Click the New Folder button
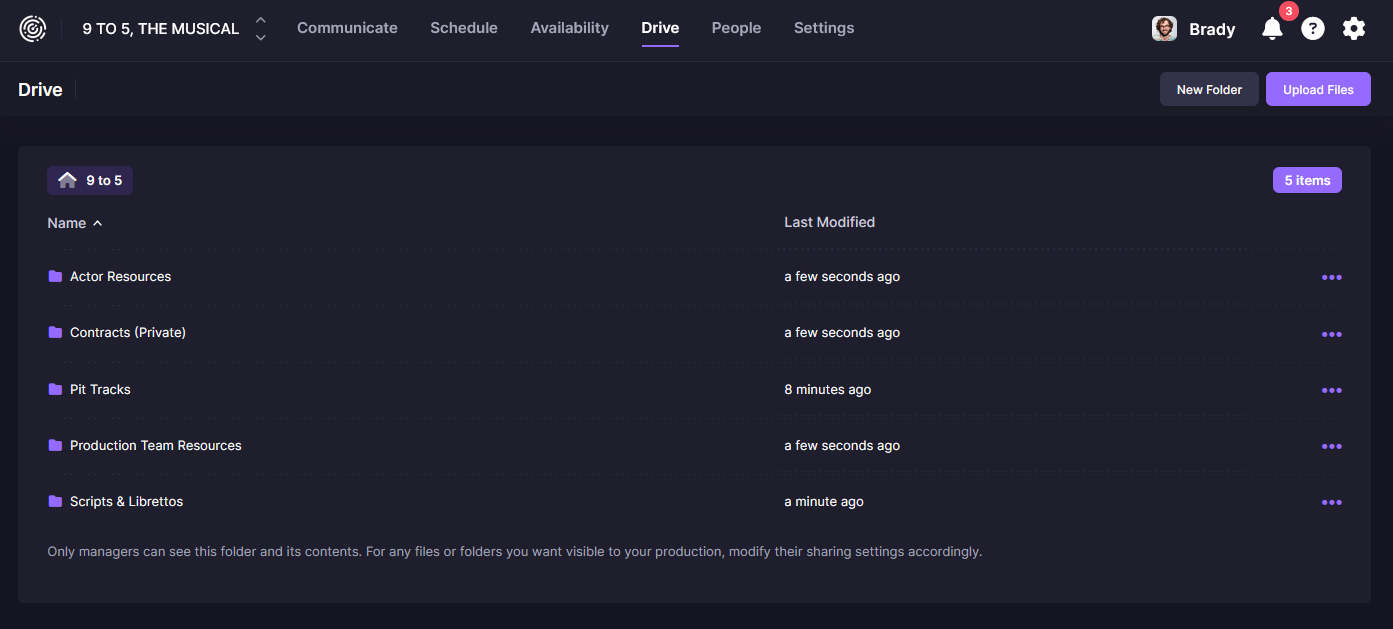 (x=1209, y=90)
